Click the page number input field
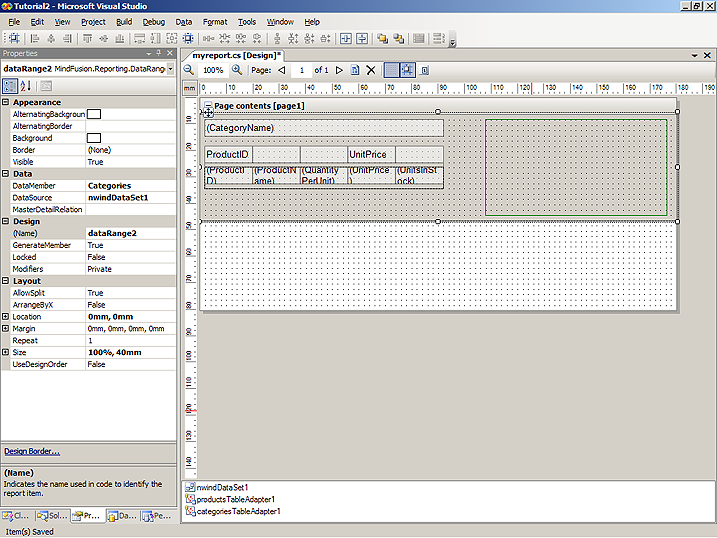717x538 pixels. pos(301,70)
